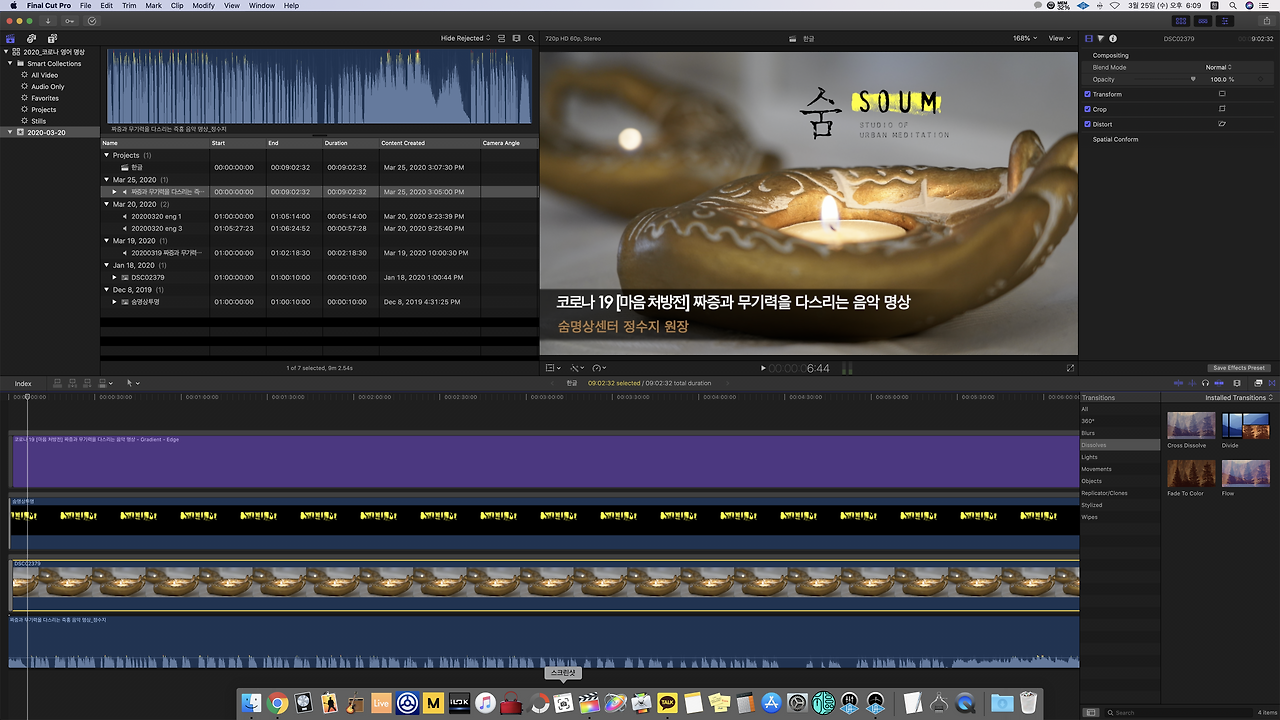1280x720 pixels.
Task: Open the viewer View options dropdown
Action: point(1059,38)
